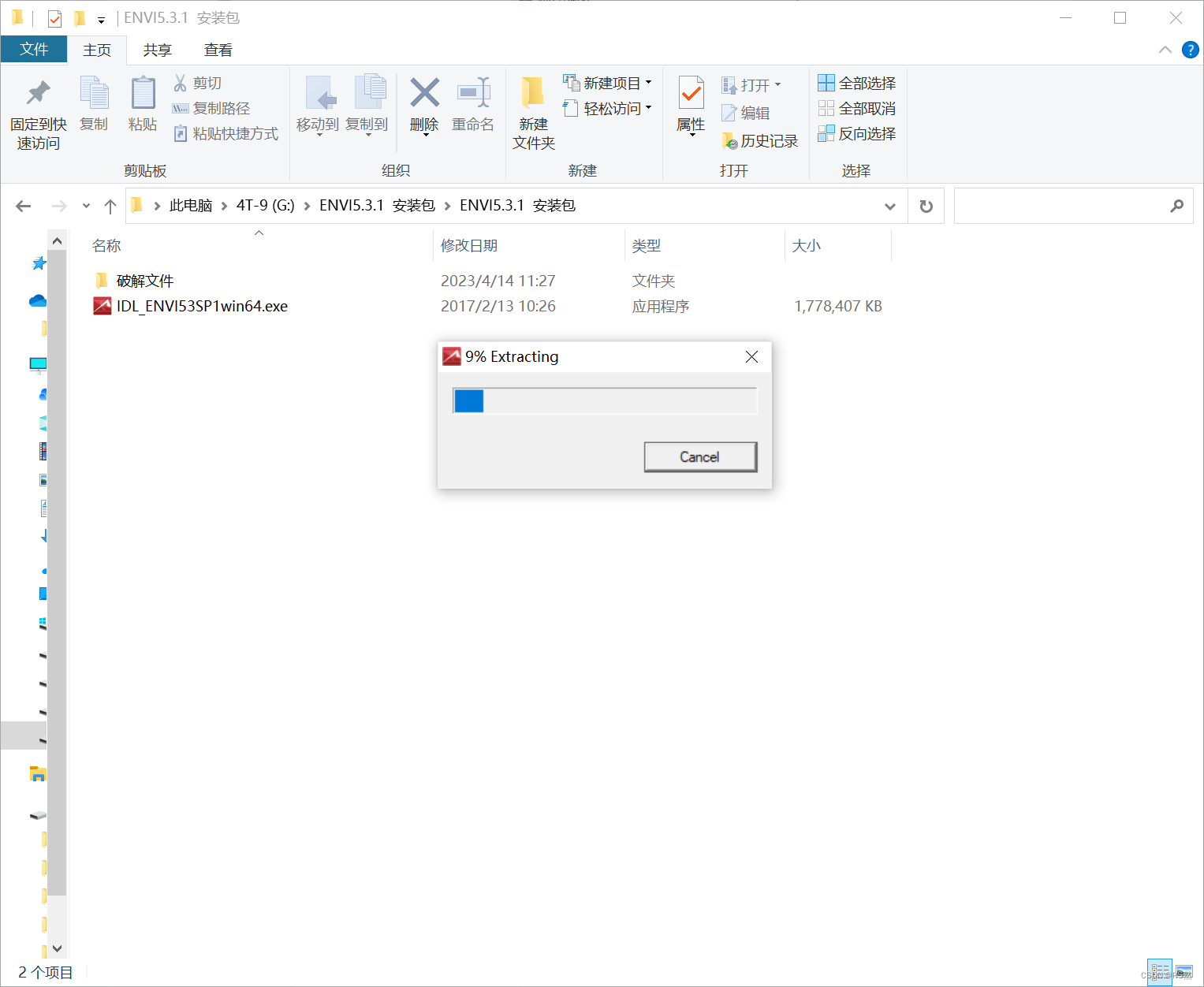The width and height of the screenshot is (1204, 987).
Task: Open Move to (移动到) menu
Action: (318, 105)
